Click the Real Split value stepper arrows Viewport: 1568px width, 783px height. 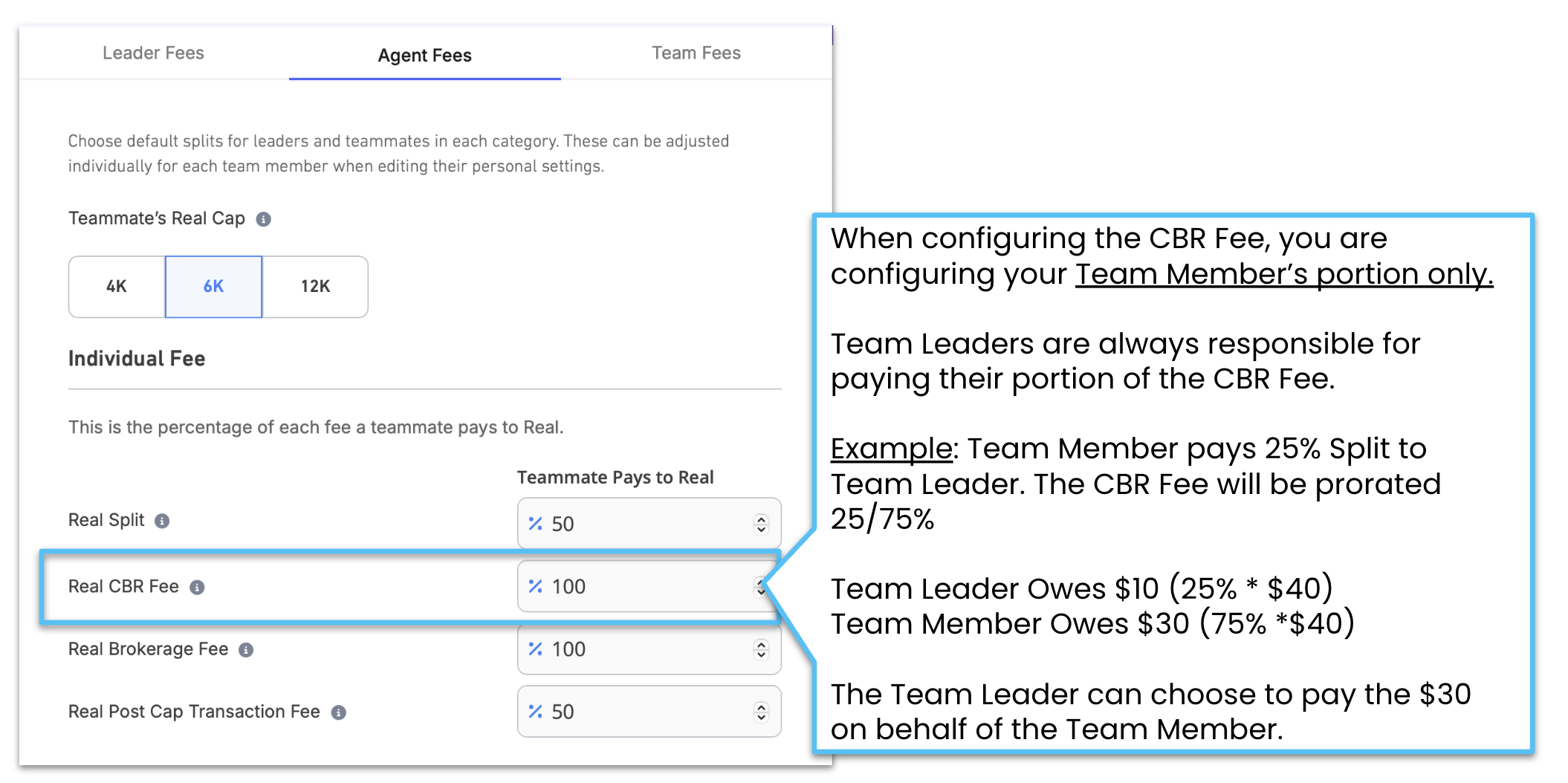coord(761,524)
